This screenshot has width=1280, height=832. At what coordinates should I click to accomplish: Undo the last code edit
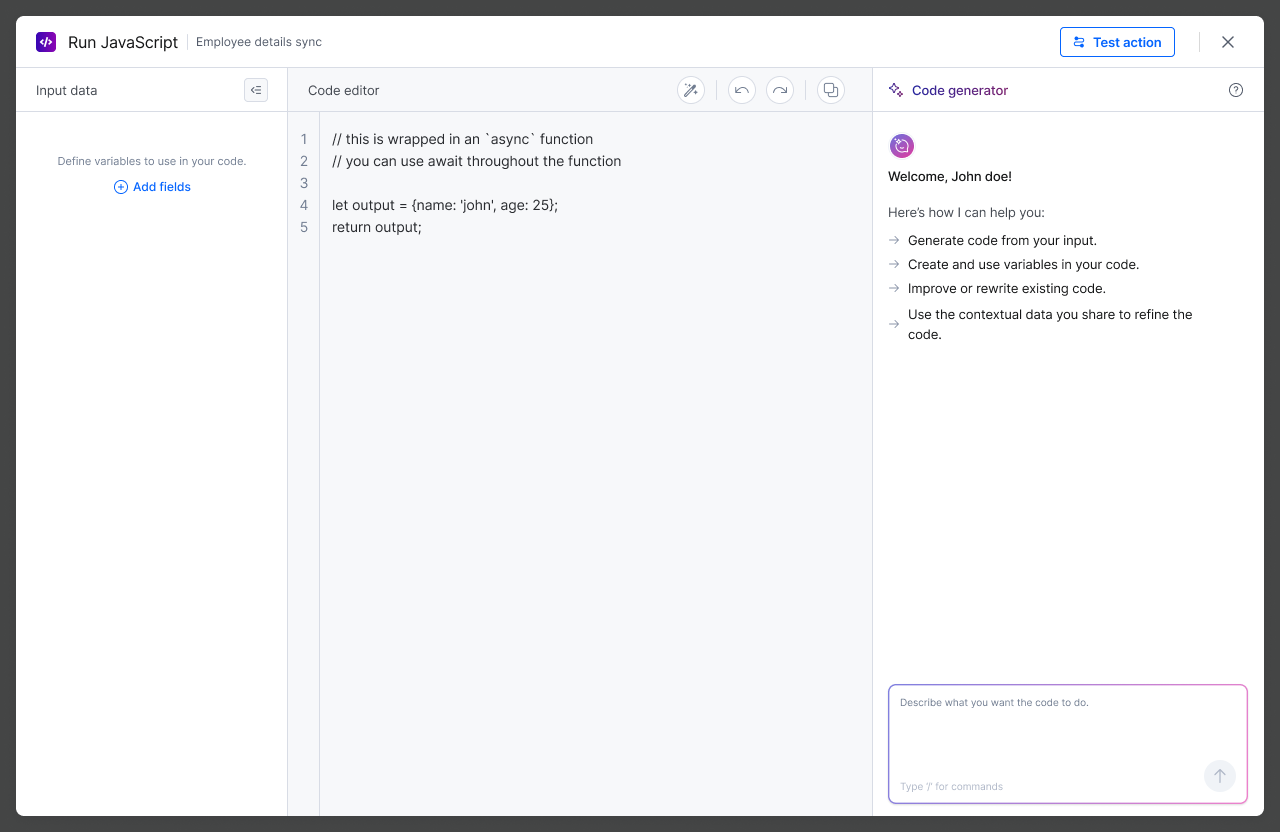741,90
